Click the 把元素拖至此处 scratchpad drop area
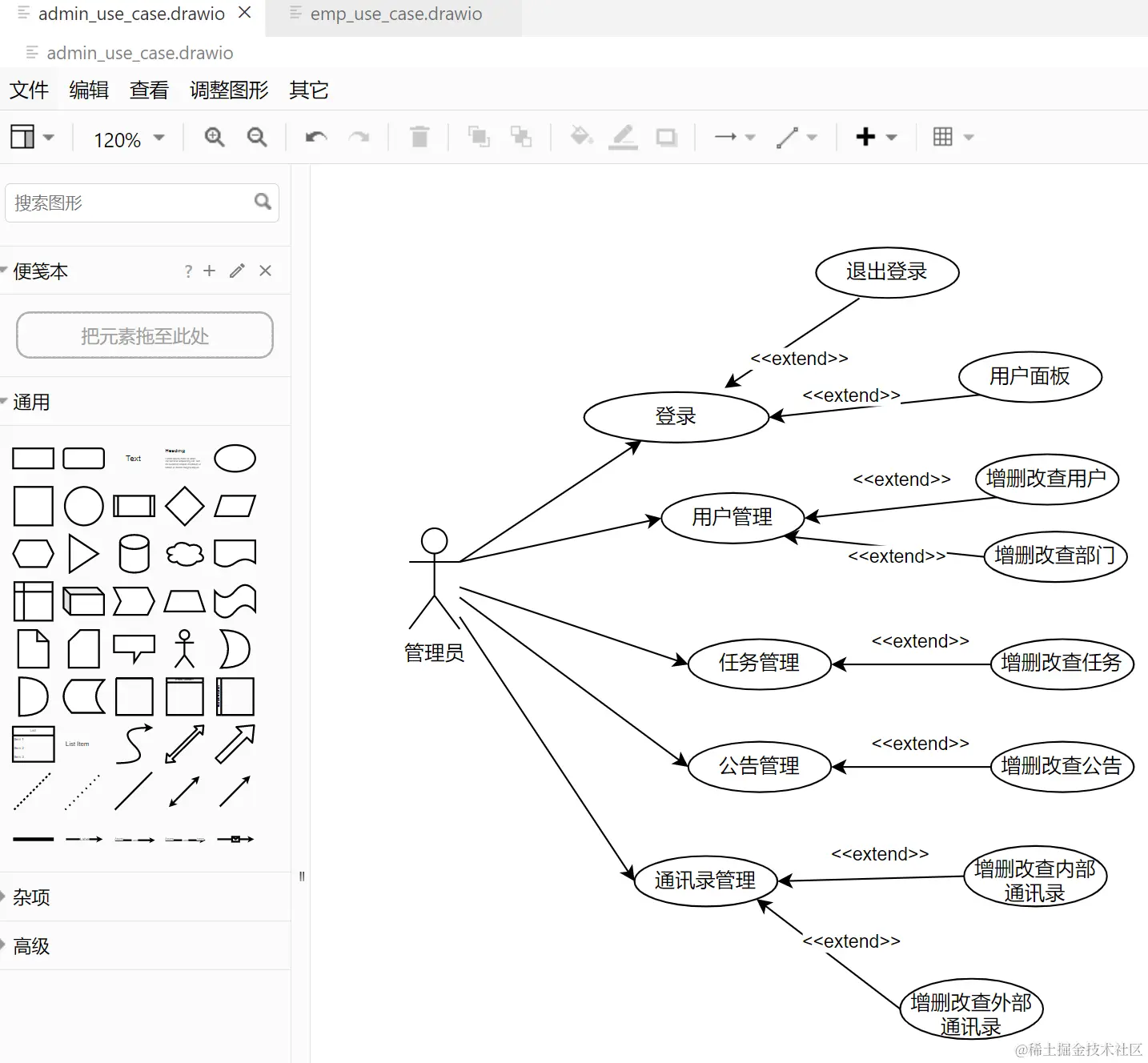This screenshot has height=1063, width=1148. [x=145, y=335]
